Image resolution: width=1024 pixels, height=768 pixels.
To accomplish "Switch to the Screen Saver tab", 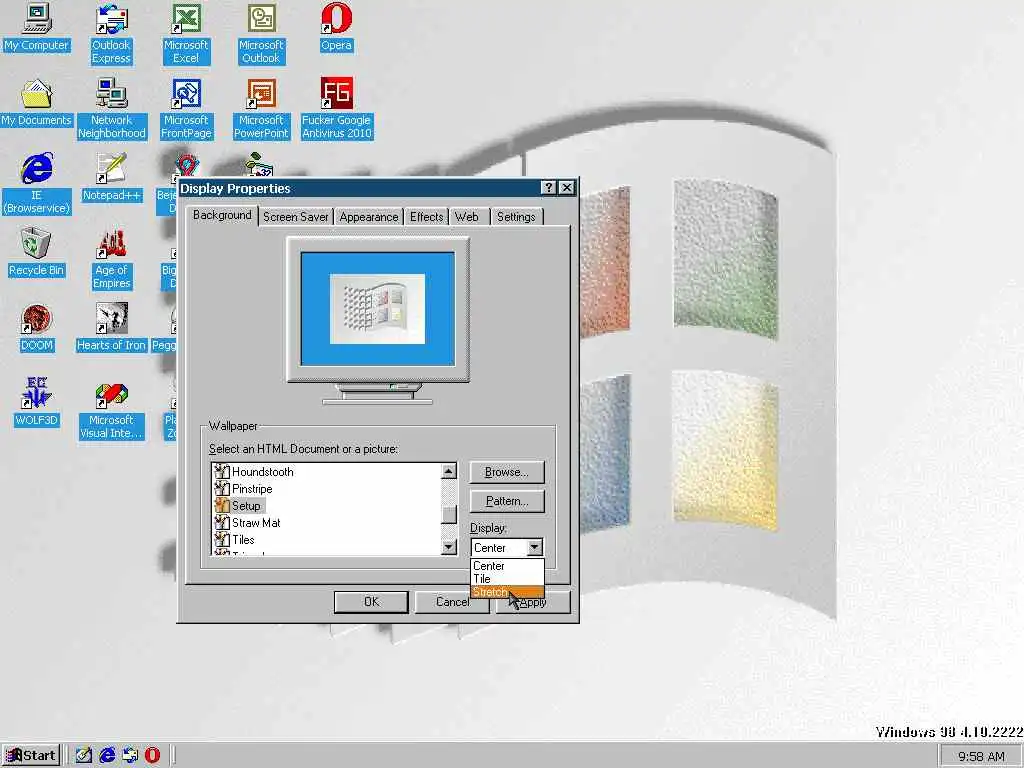I will pos(296,217).
